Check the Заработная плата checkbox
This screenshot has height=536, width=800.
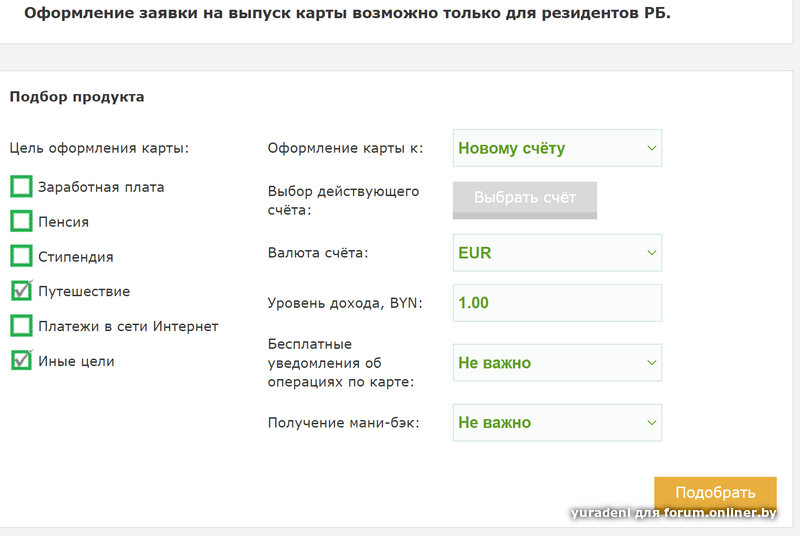coord(21,187)
